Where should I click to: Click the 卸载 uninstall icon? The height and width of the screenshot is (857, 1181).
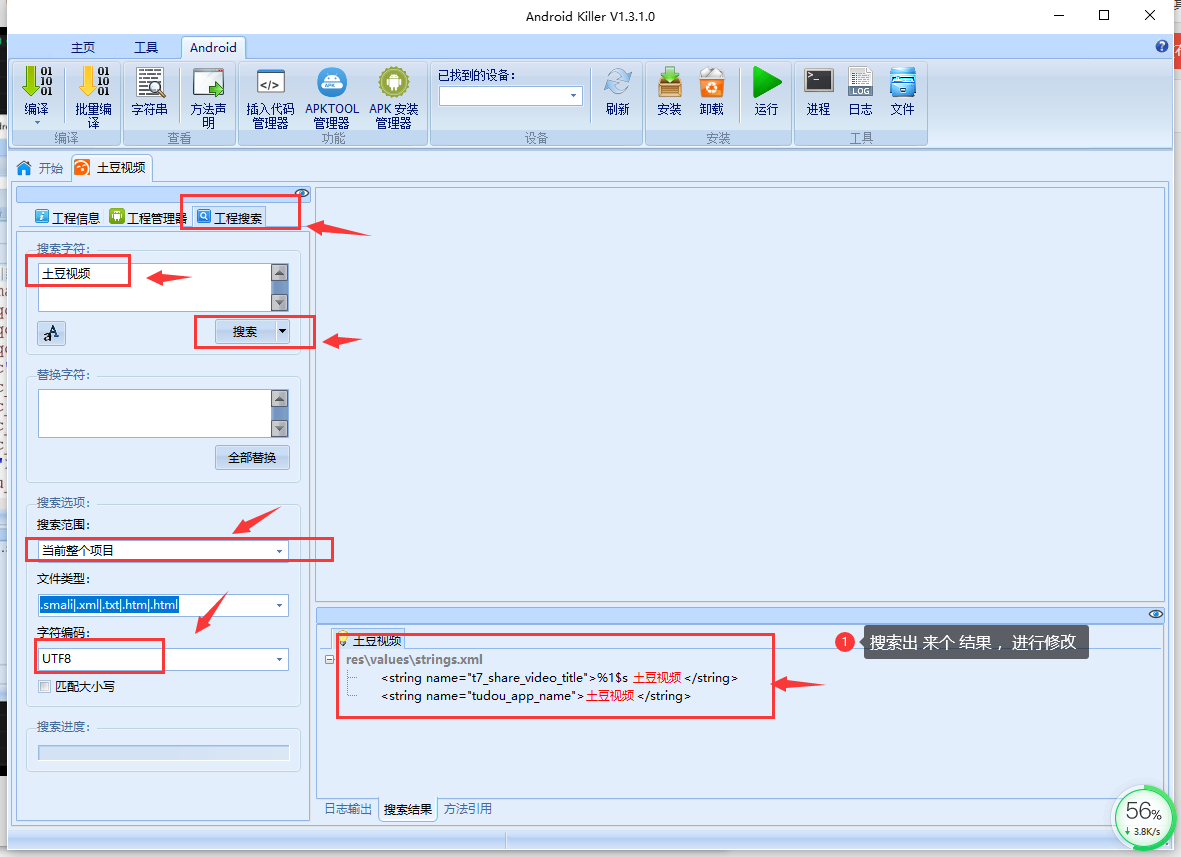click(711, 83)
